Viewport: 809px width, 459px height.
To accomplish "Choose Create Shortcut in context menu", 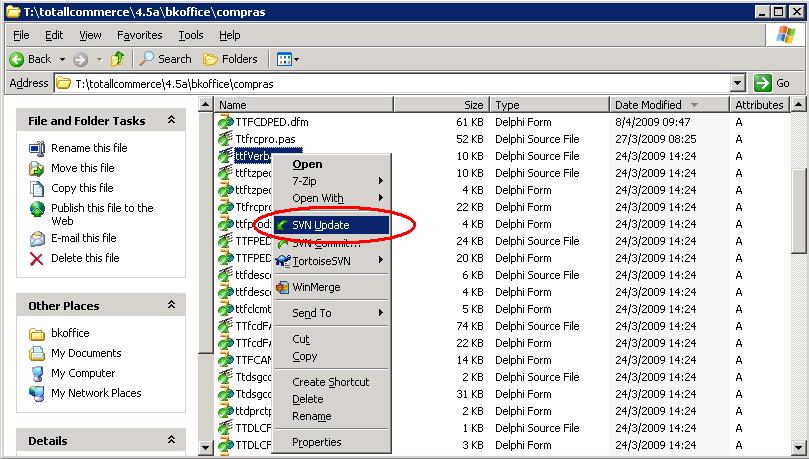I will click(331, 382).
